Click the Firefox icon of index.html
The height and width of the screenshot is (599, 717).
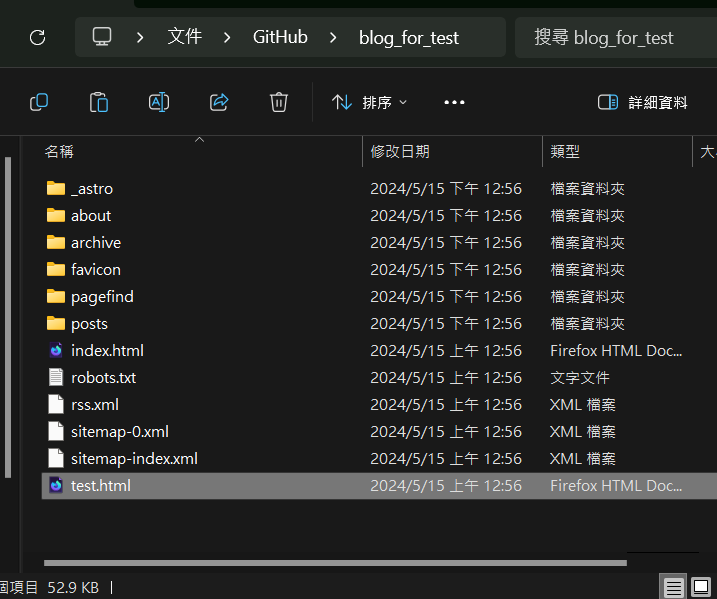point(56,350)
